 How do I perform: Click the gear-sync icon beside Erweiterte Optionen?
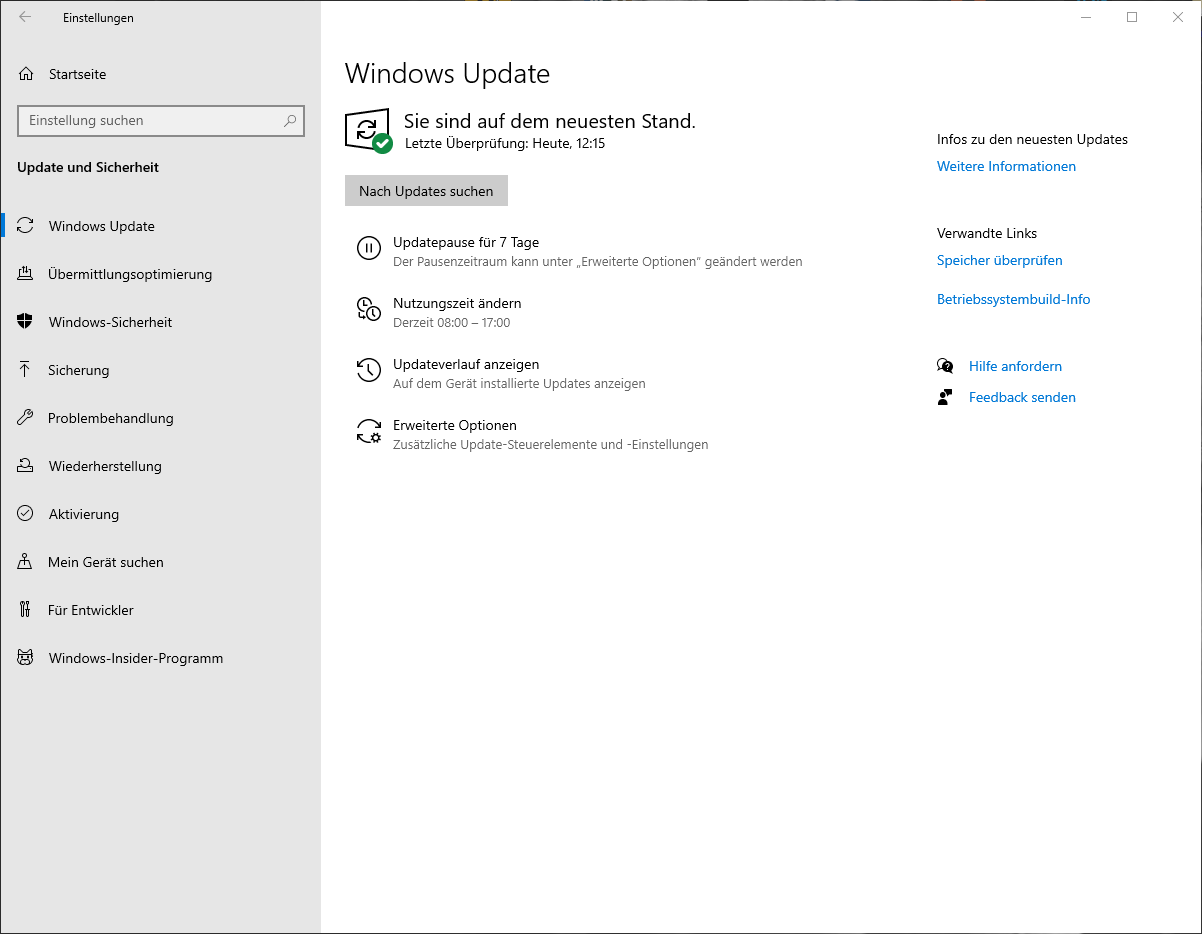coord(369,432)
